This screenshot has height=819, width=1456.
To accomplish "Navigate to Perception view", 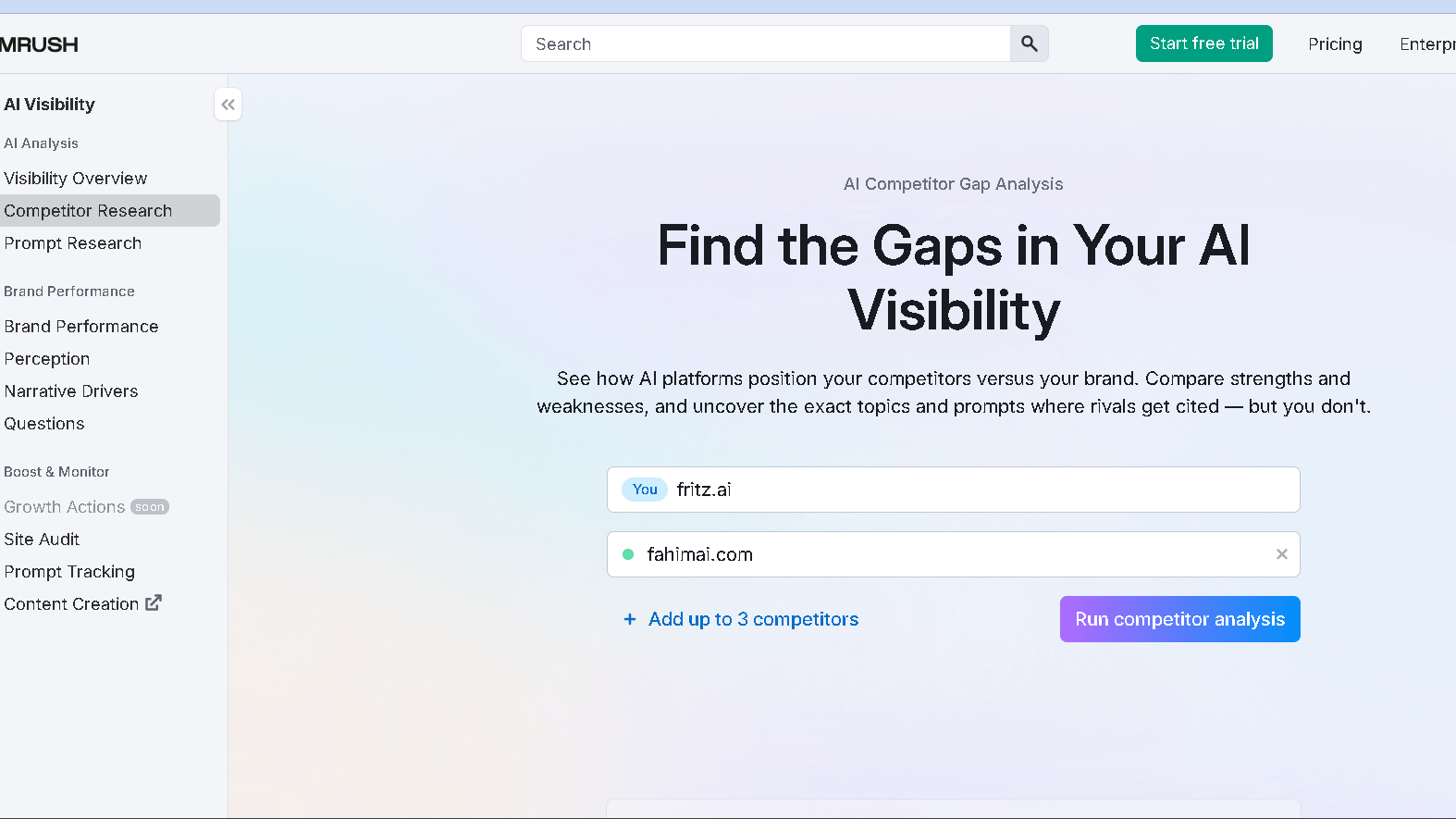I will (x=46, y=358).
